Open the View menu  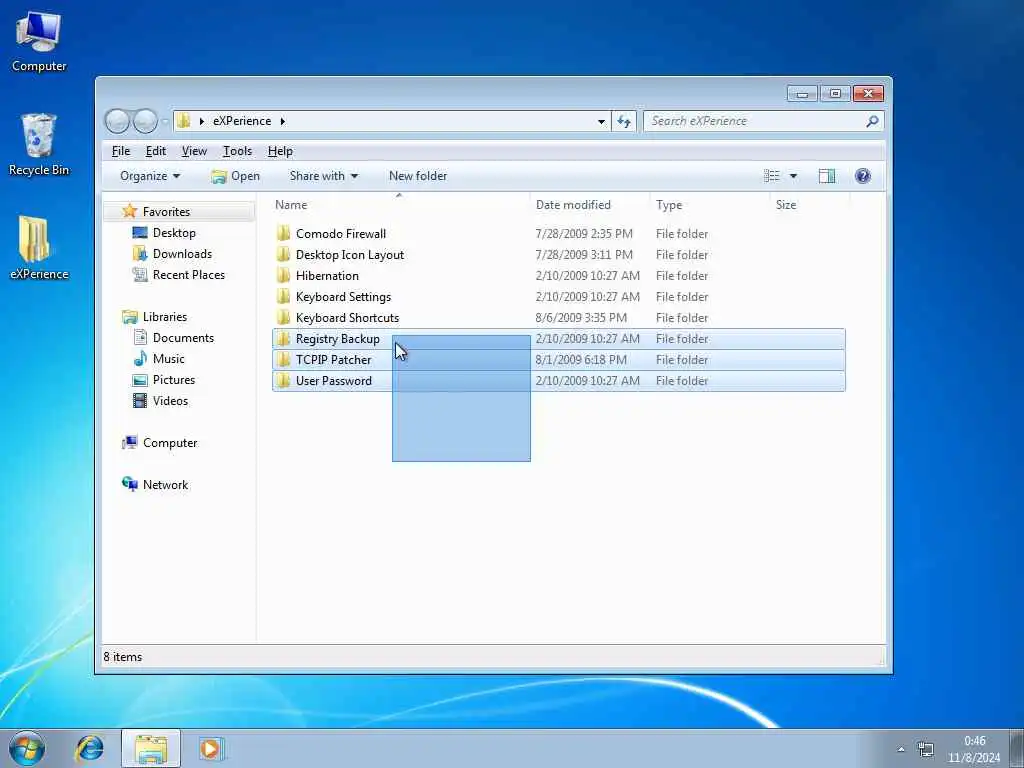click(194, 151)
